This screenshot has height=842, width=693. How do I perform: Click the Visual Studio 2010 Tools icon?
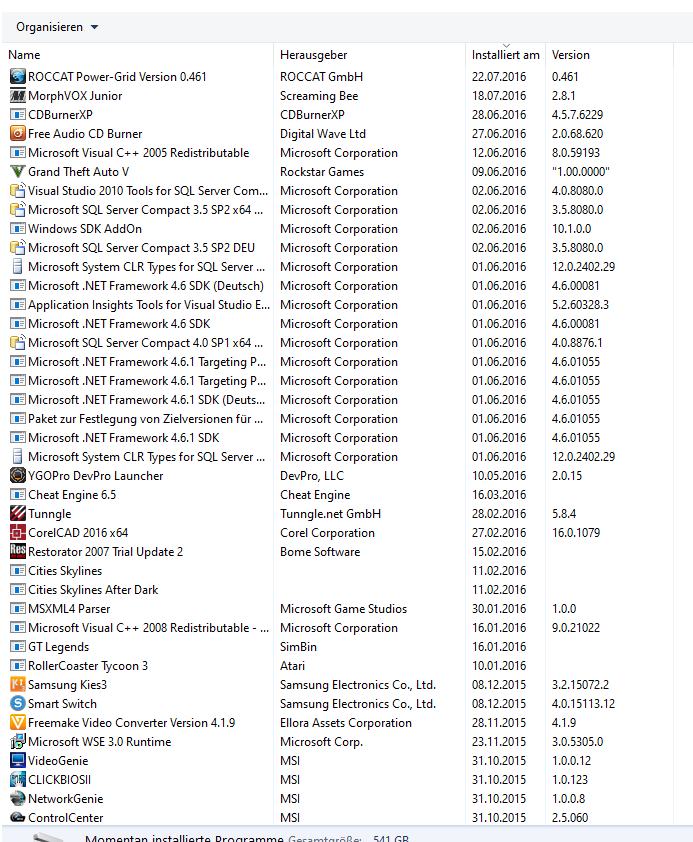click(x=18, y=191)
